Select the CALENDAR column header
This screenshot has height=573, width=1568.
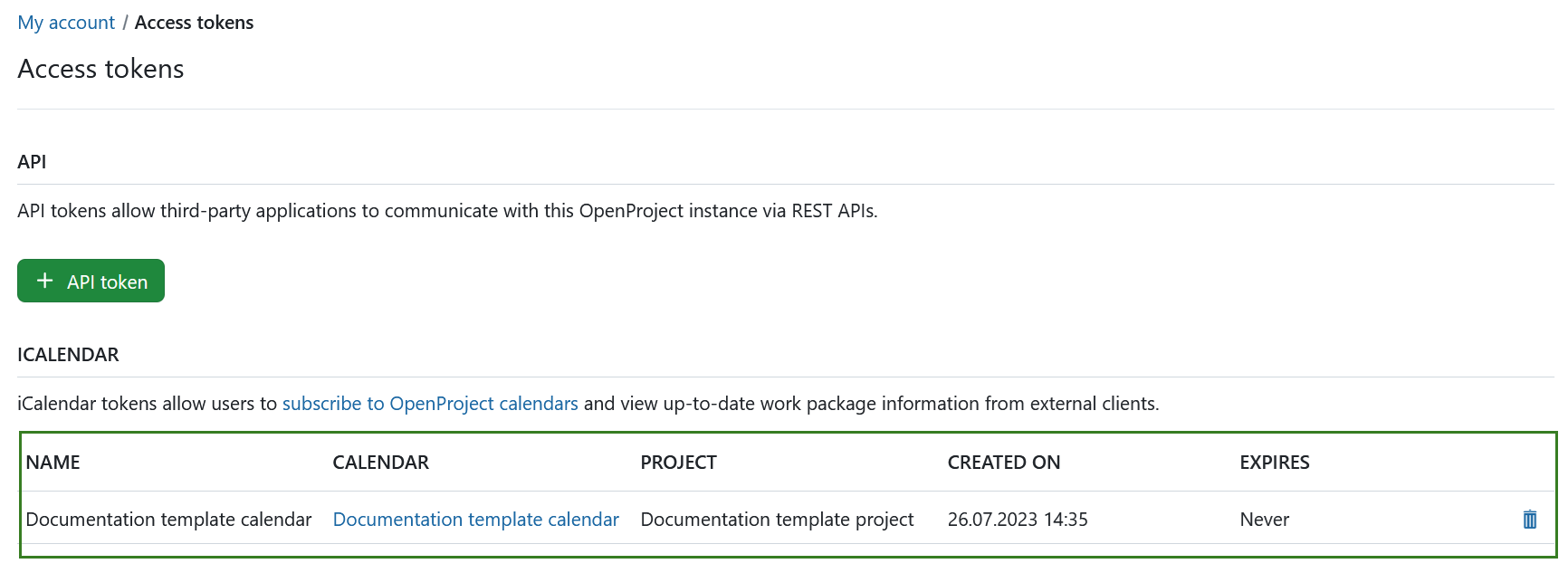380,463
